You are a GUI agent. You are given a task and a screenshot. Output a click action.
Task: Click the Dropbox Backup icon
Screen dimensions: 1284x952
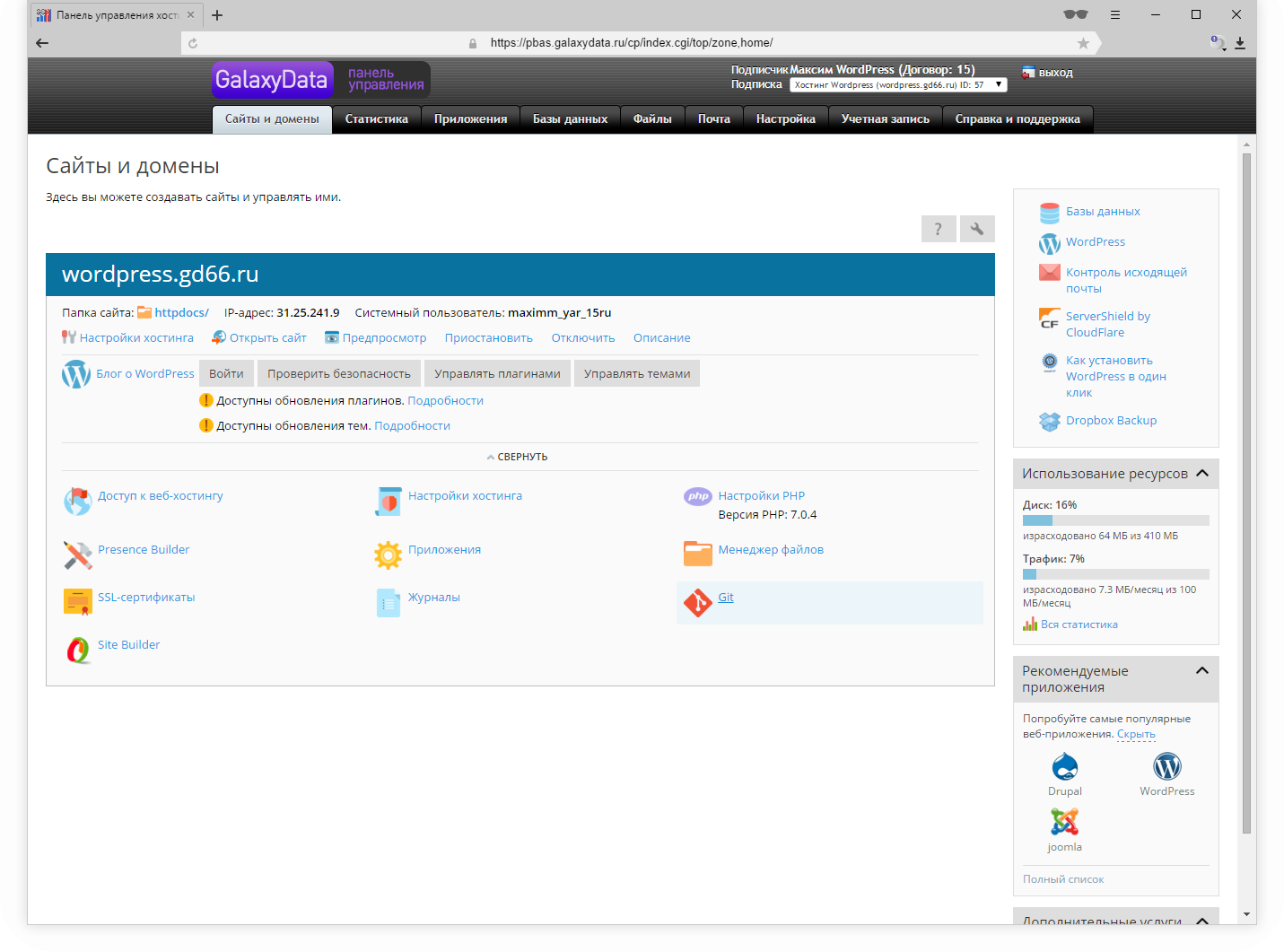point(1049,421)
